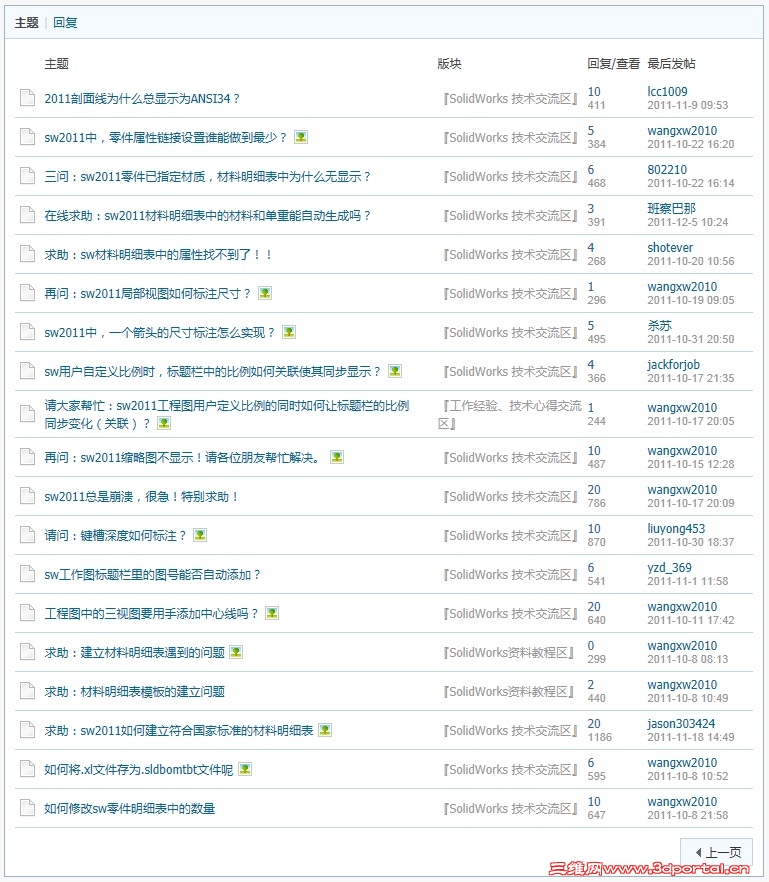This screenshot has width=769, height=882.
Task: Click document icon of 如何修改sw零件明细表中的数量 row
Action: 27,808
